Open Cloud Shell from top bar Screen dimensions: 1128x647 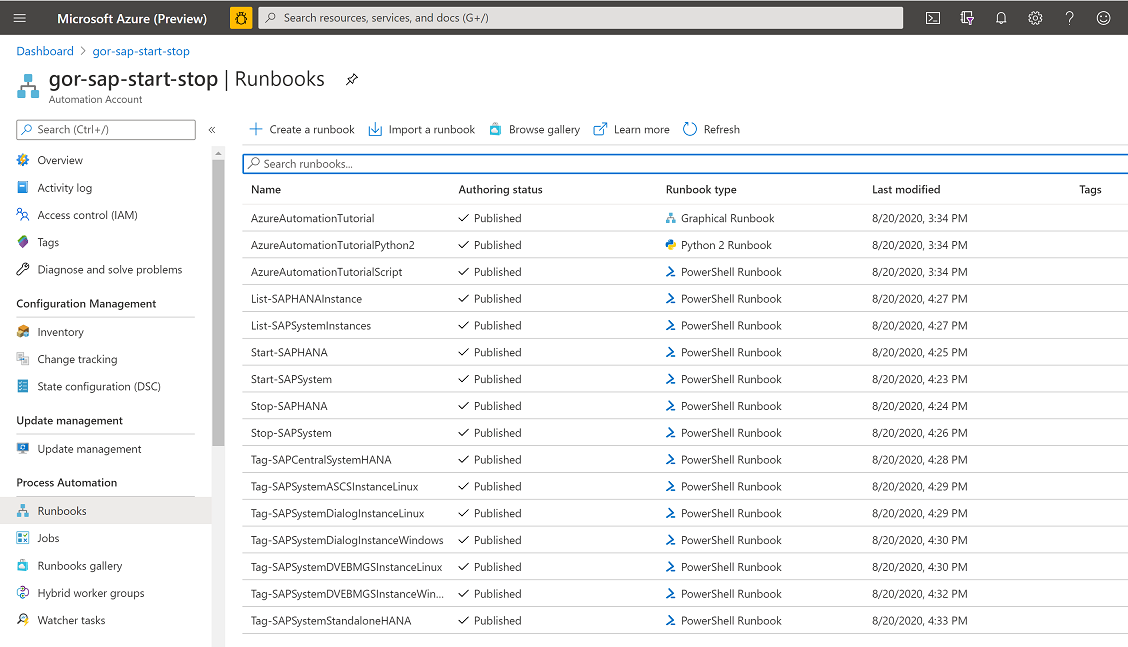(x=933, y=18)
